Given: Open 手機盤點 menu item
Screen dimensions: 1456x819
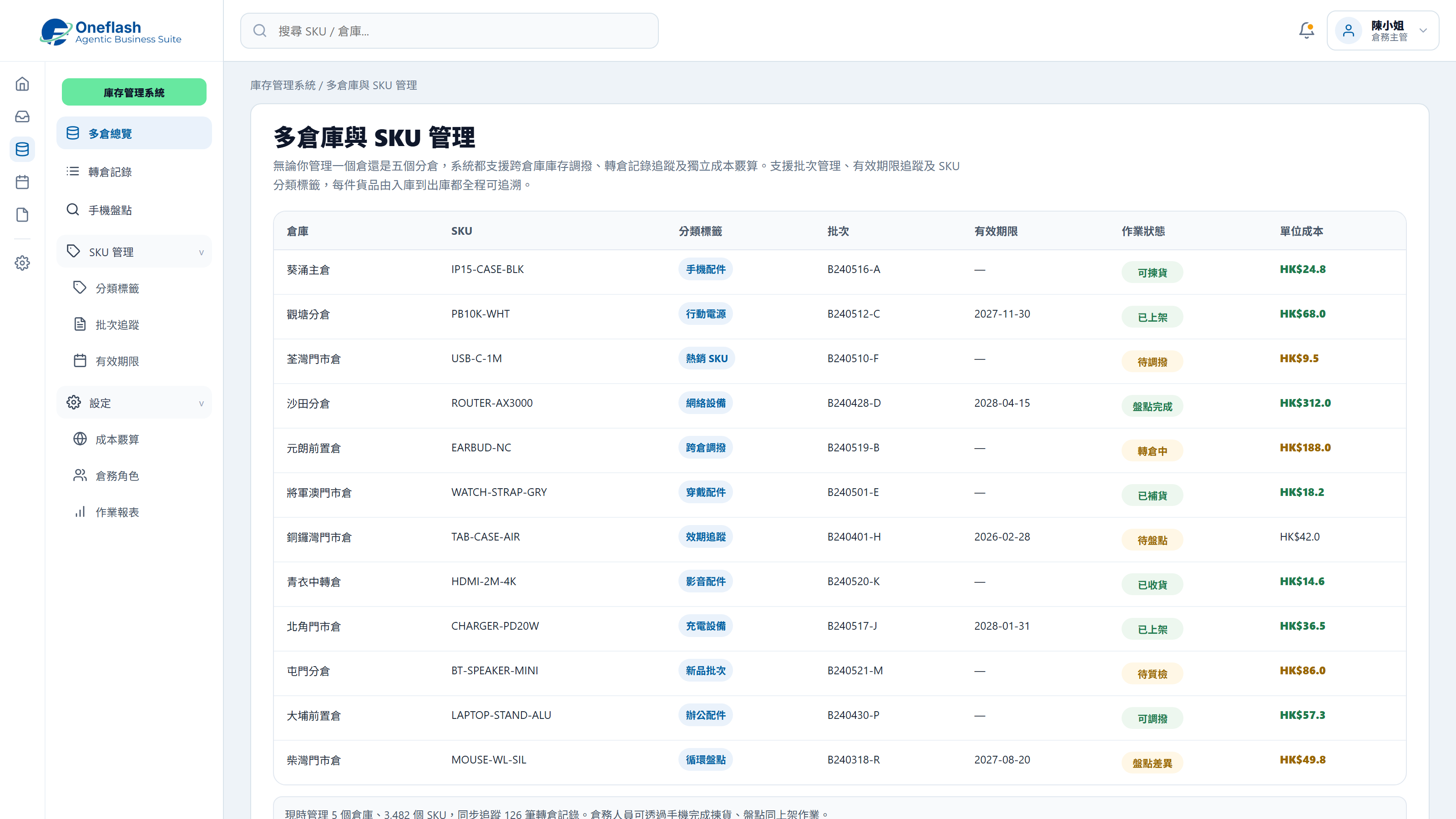Looking at the screenshot, I should pos(134,210).
